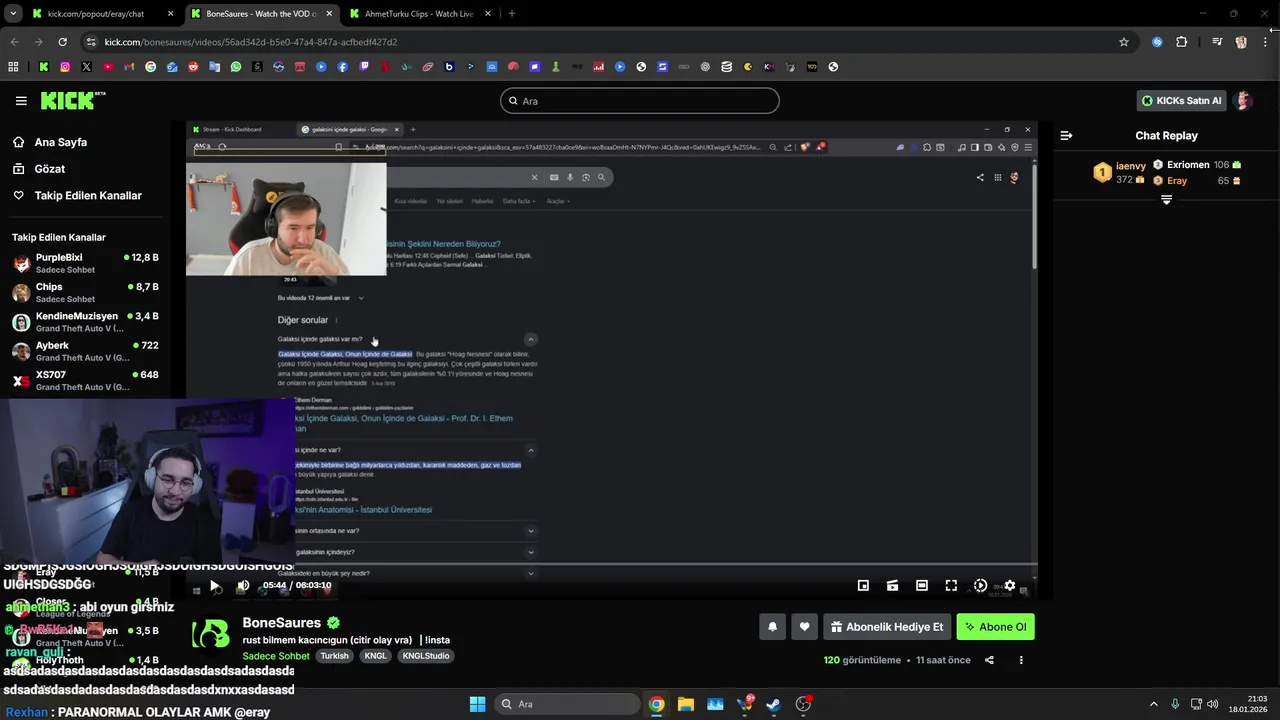Open KendineMuzisyen followed channel
Image resolution: width=1280 pixels, height=720 pixels.
[85, 322]
